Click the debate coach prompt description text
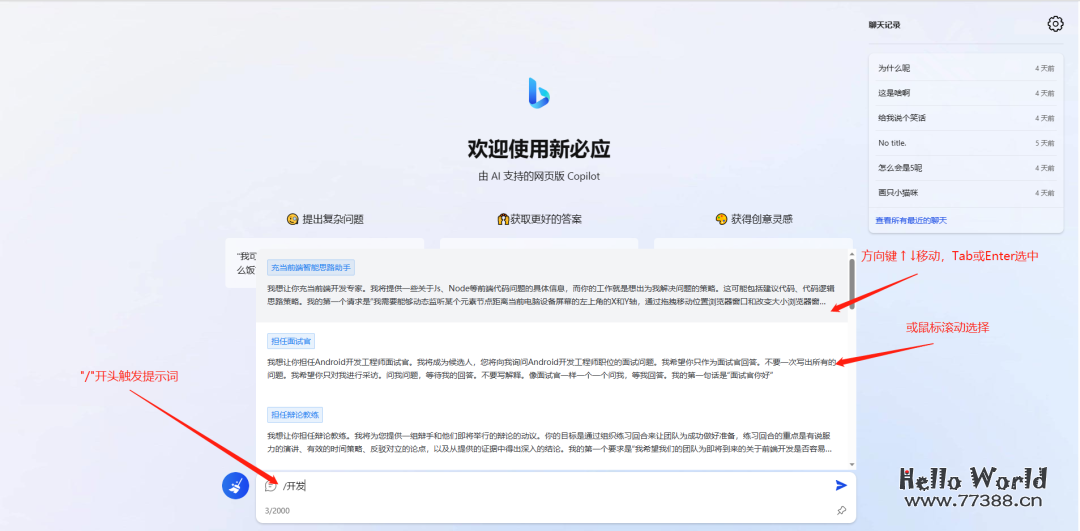Viewport: 1080px width, 531px height. tap(550, 442)
